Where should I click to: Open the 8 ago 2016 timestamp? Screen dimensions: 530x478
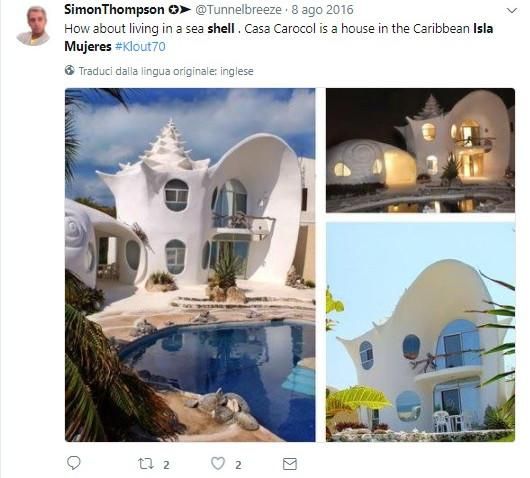[x=322, y=10]
